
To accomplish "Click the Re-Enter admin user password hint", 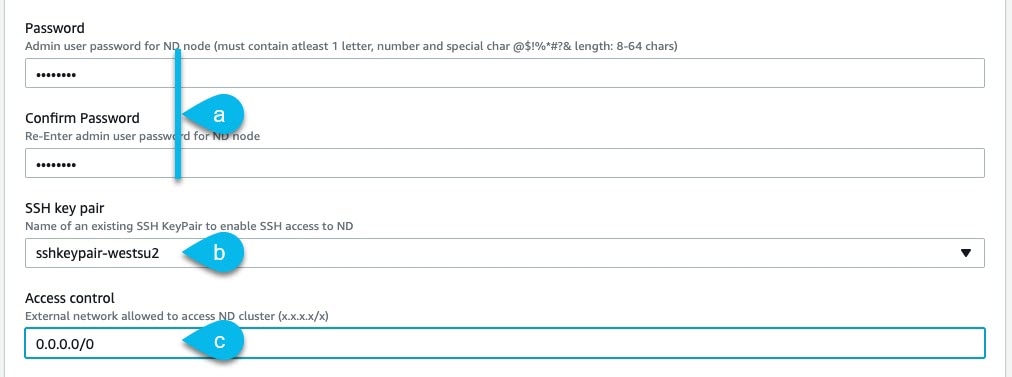I will click(143, 136).
